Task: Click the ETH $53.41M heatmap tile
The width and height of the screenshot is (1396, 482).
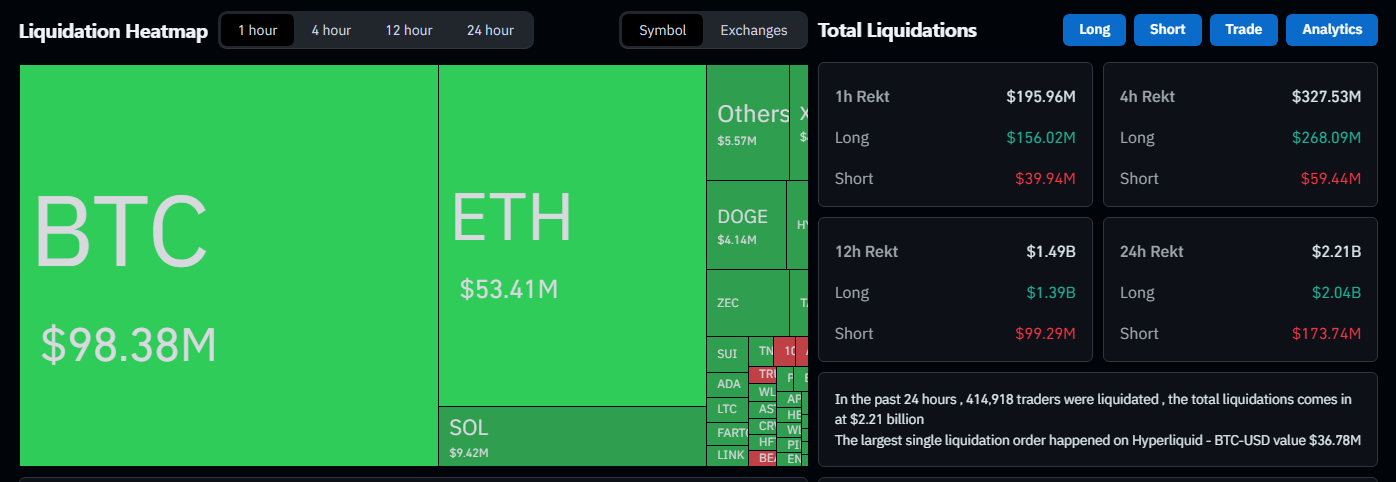Action: click(572, 235)
